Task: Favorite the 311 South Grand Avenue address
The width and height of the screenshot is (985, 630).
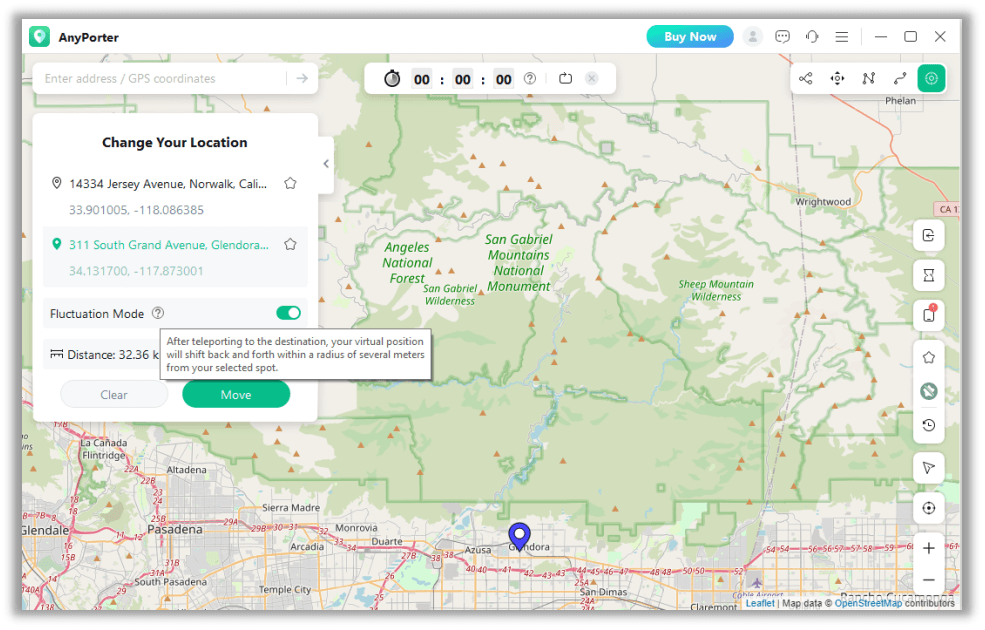Action: [x=290, y=244]
